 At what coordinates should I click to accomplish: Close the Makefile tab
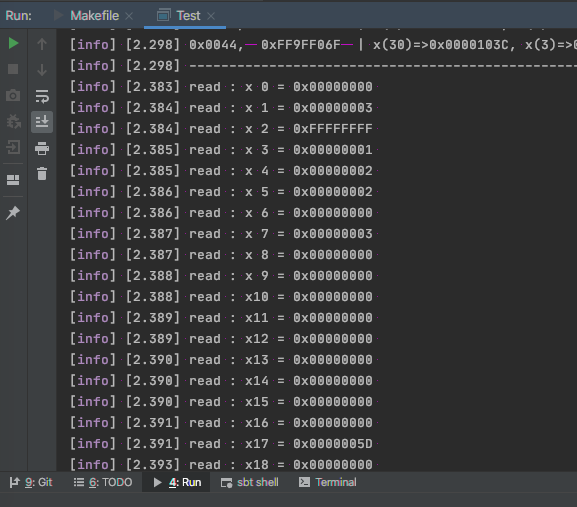coord(129,16)
